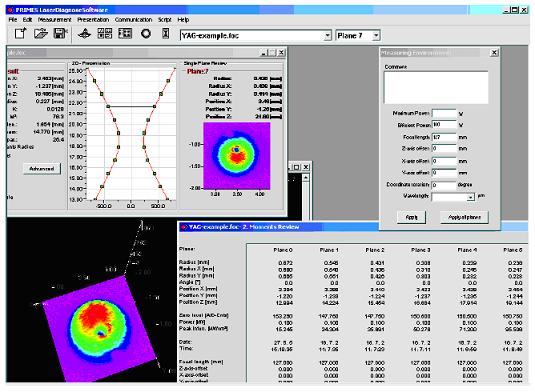Open the File menu
Screen dimensions: 535x392
[x=13, y=20]
